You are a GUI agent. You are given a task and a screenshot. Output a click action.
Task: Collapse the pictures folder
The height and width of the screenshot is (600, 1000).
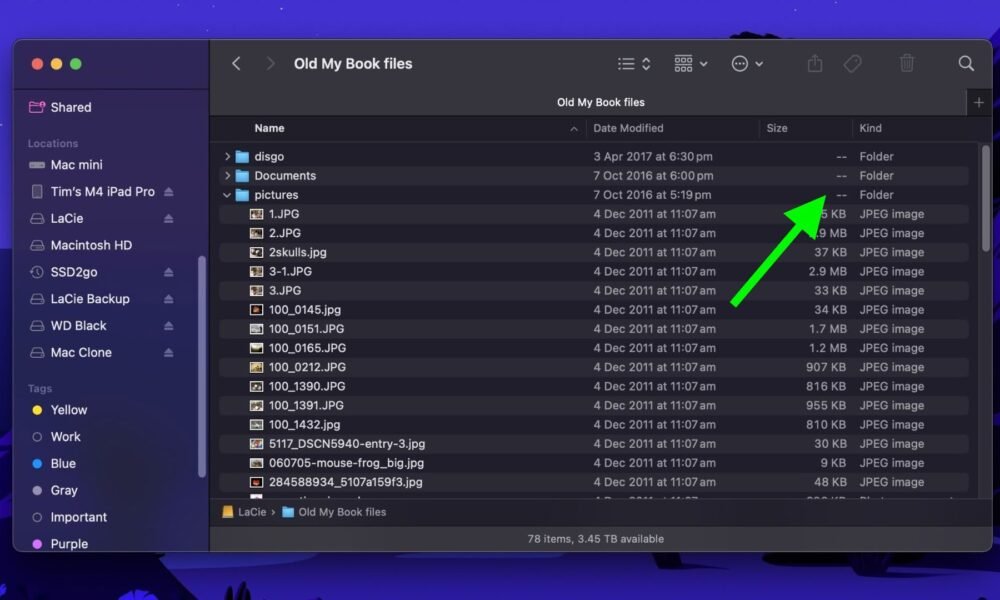(228, 195)
